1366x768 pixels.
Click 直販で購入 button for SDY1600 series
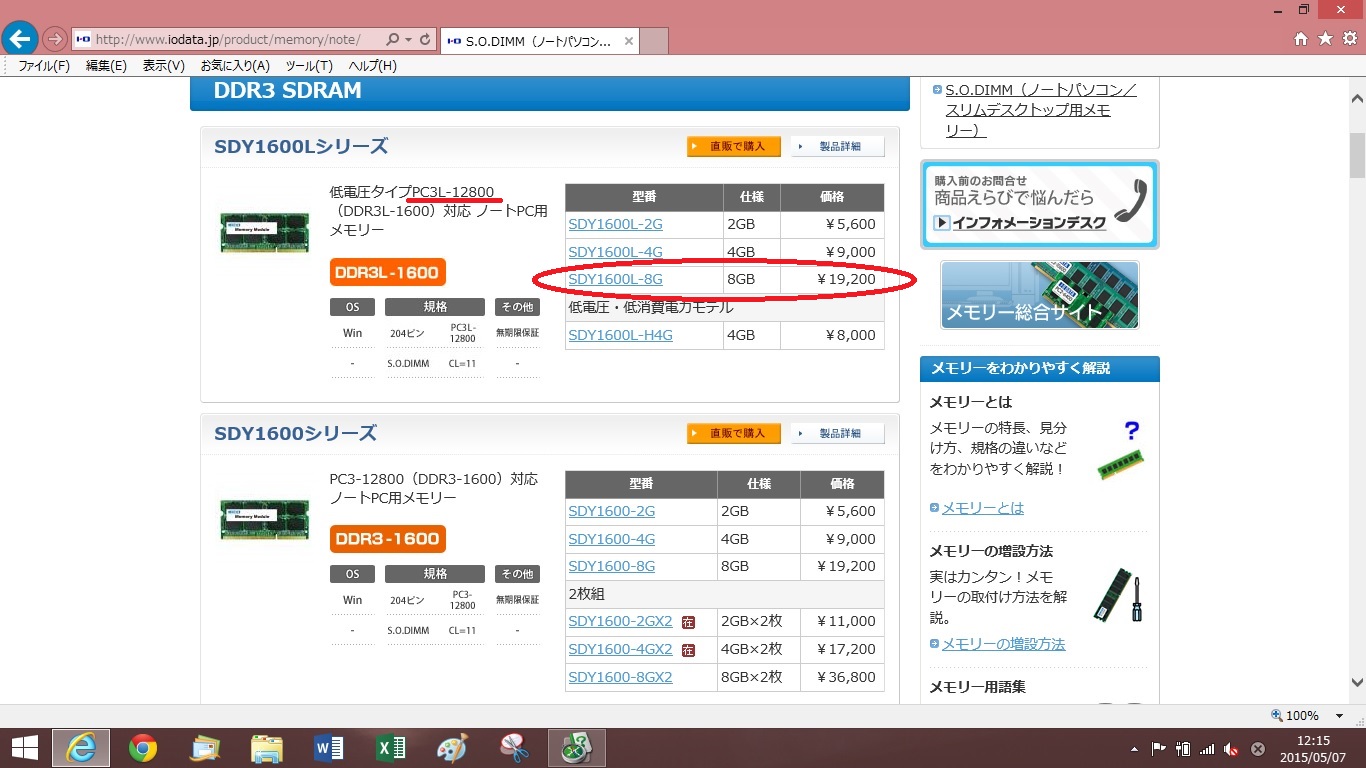[x=734, y=433]
